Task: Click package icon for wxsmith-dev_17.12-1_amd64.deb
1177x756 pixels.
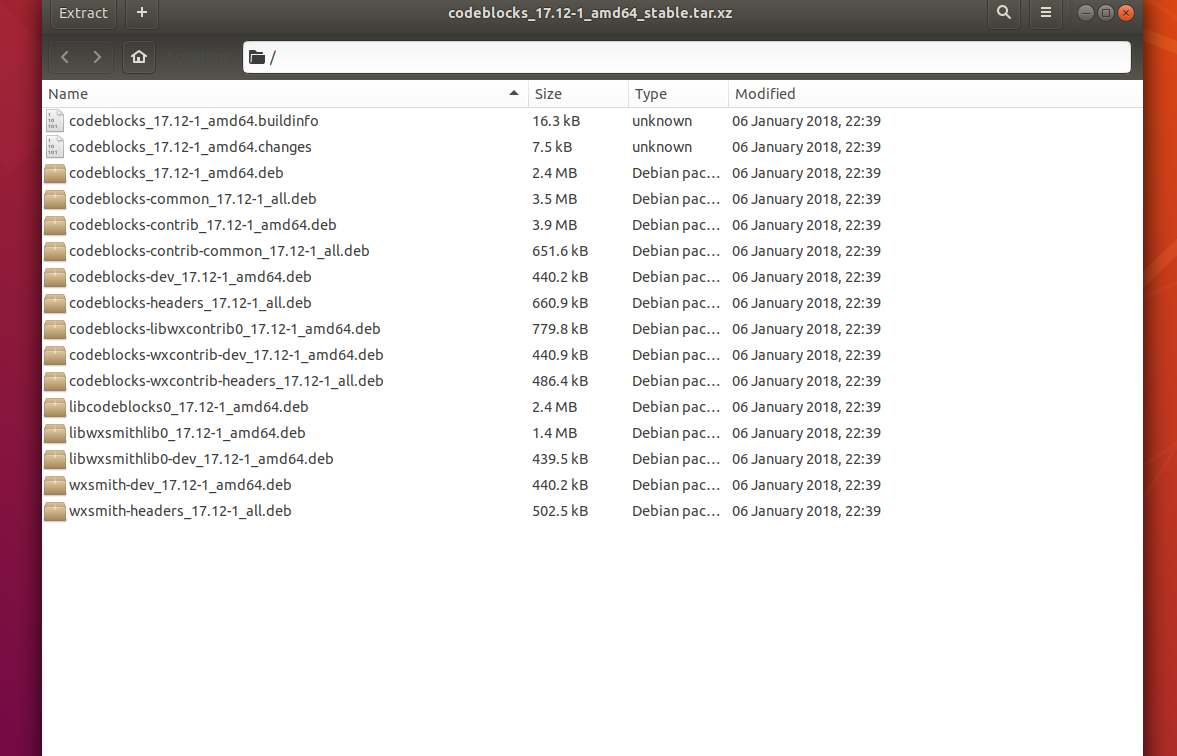Action: (x=55, y=485)
